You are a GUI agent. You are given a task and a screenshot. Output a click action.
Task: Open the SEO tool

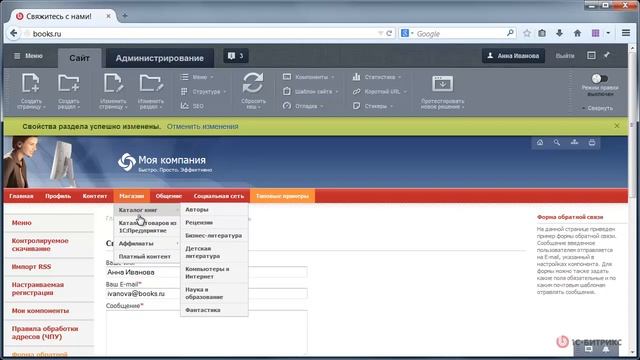coord(192,106)
